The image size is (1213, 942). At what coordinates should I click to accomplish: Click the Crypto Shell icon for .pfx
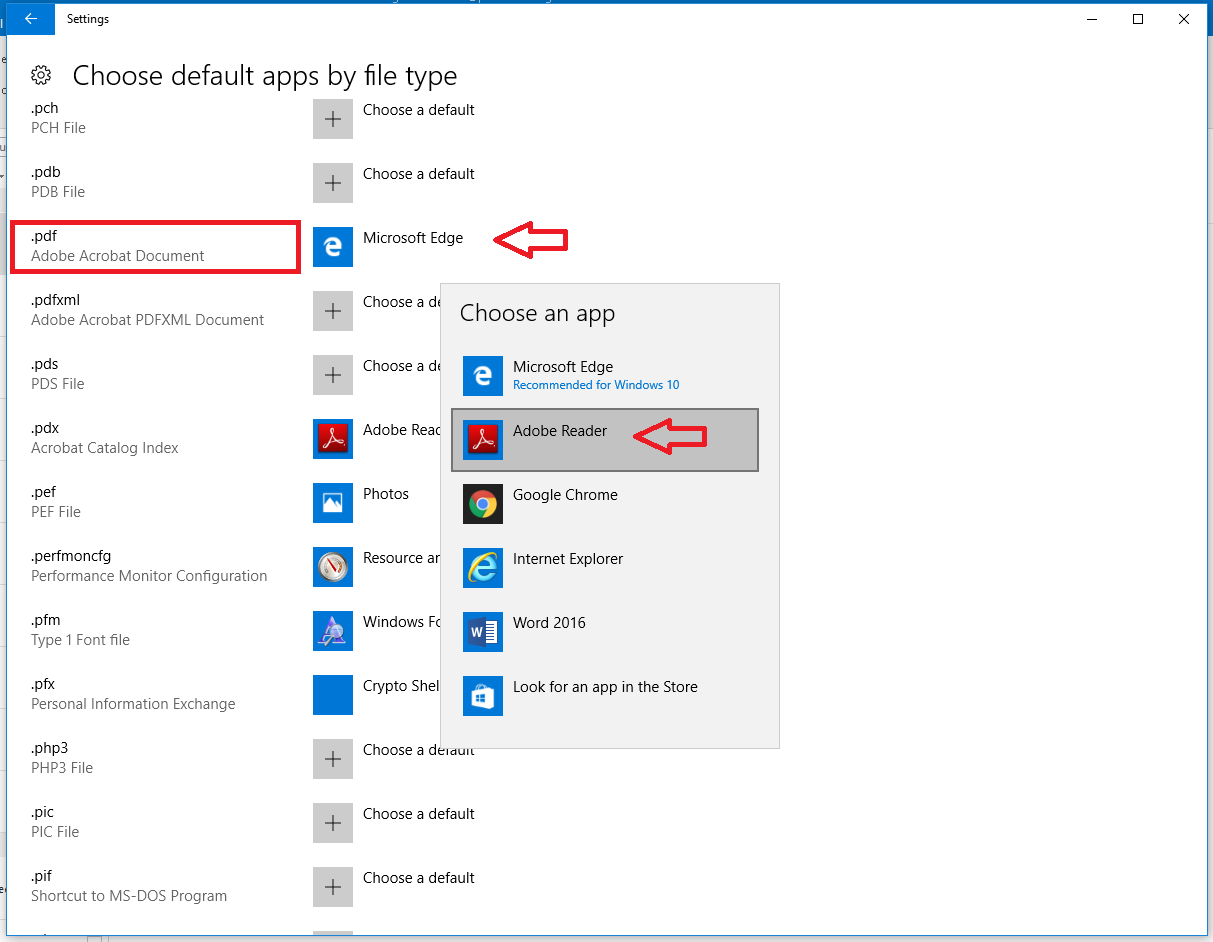pyautogui.click(x=333, y=695)
